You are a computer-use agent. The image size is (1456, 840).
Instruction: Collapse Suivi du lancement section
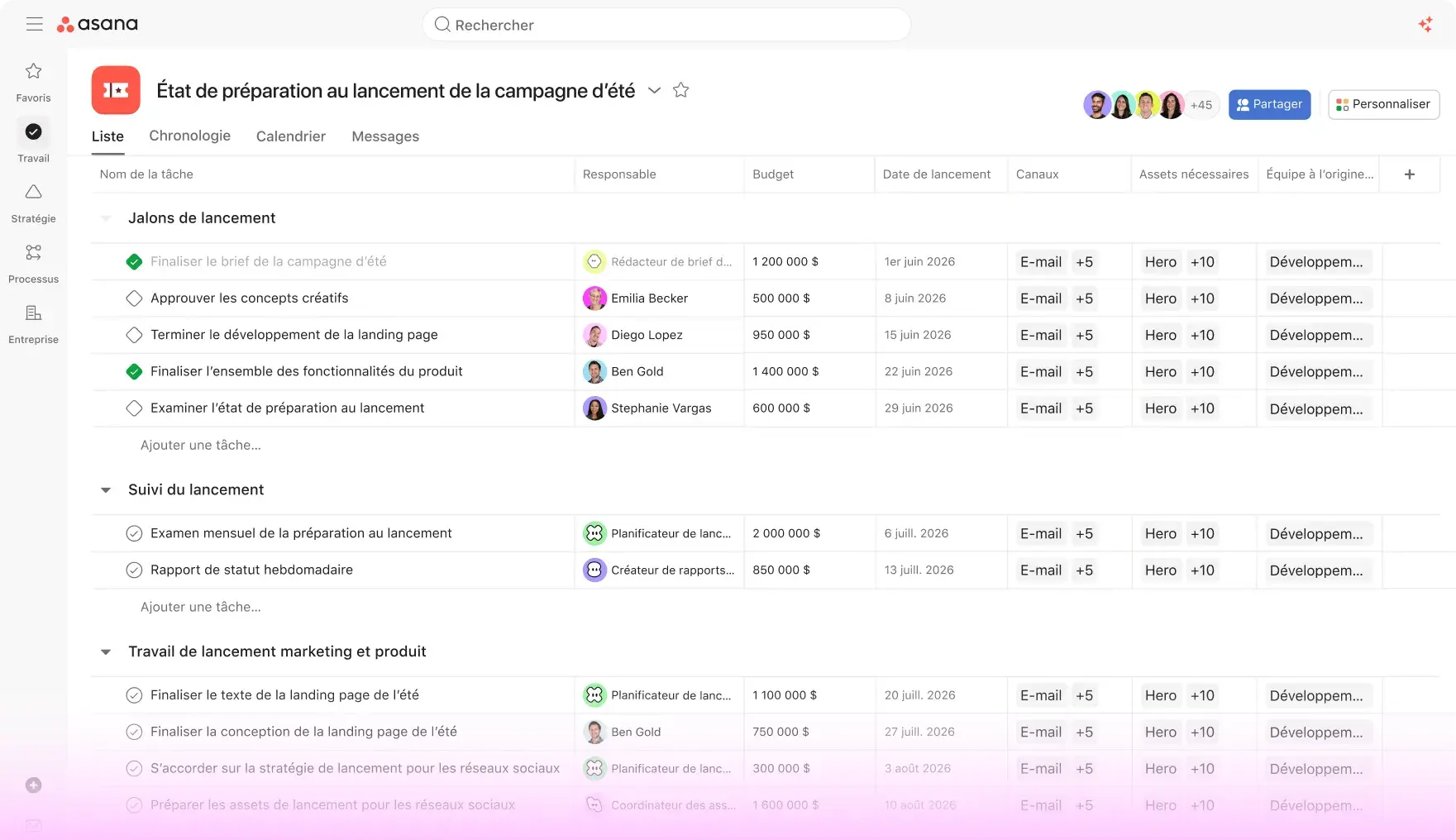pos(106,490)
